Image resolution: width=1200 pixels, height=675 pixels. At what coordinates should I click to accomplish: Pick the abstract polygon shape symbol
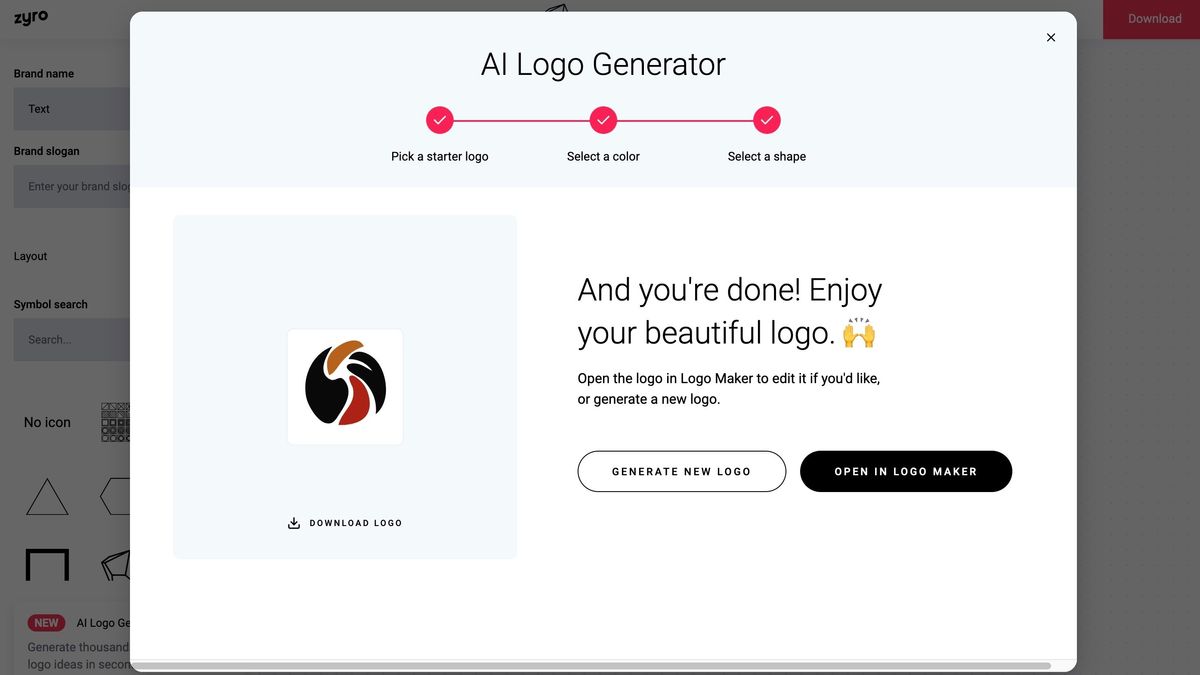[120, 563]
